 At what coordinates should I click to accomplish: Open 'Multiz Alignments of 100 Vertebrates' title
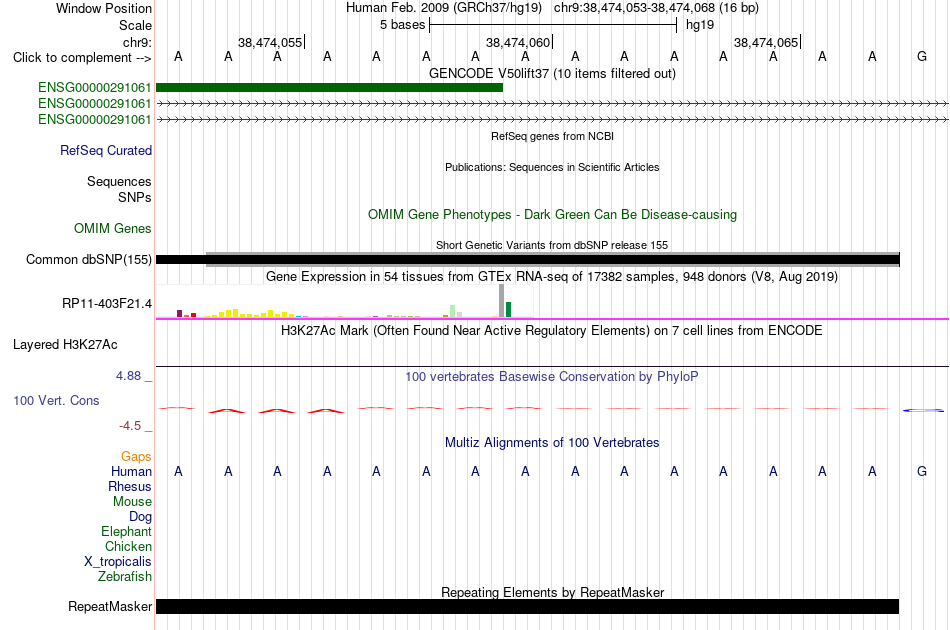(x=552, y=443)
